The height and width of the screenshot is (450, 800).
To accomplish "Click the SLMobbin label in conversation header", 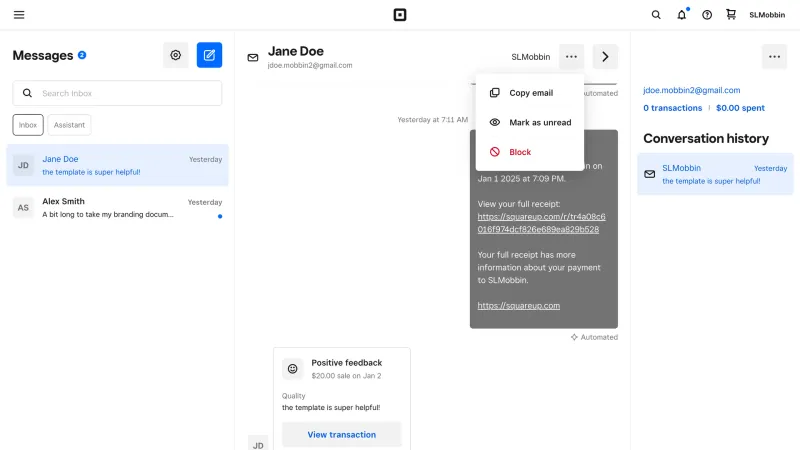I will point(531,57).
